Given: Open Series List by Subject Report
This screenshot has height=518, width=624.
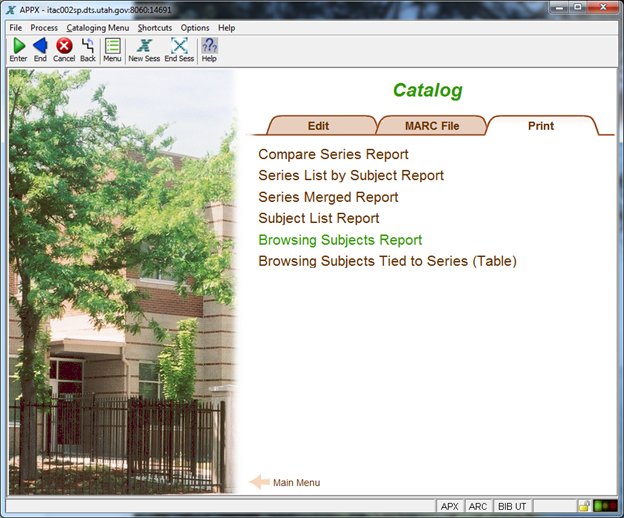Looking at the screenshot, I should click(x=350, y=176).
